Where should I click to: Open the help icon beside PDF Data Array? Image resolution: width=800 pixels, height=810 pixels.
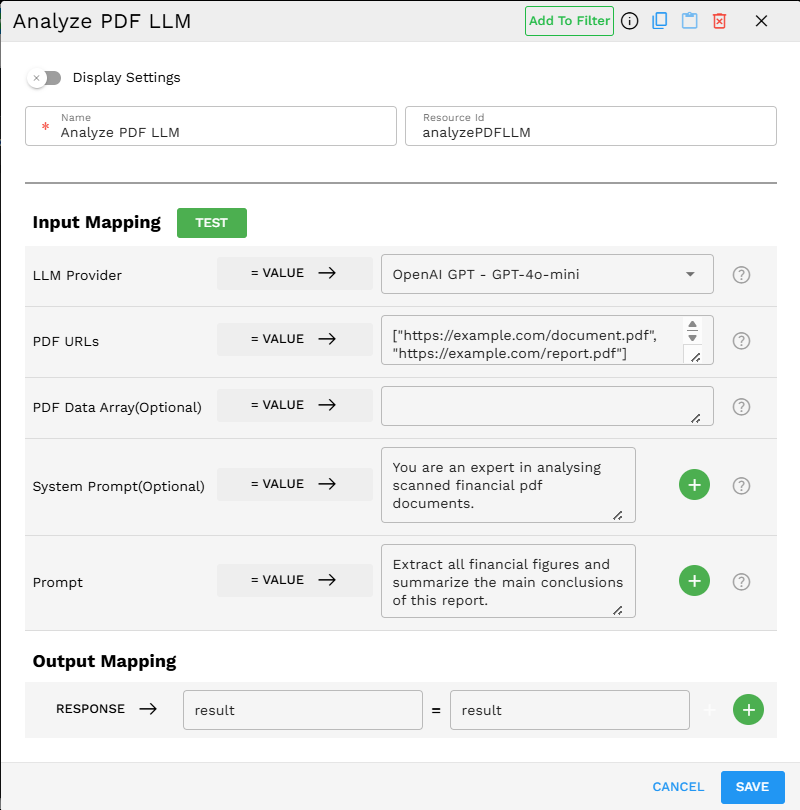741,406
